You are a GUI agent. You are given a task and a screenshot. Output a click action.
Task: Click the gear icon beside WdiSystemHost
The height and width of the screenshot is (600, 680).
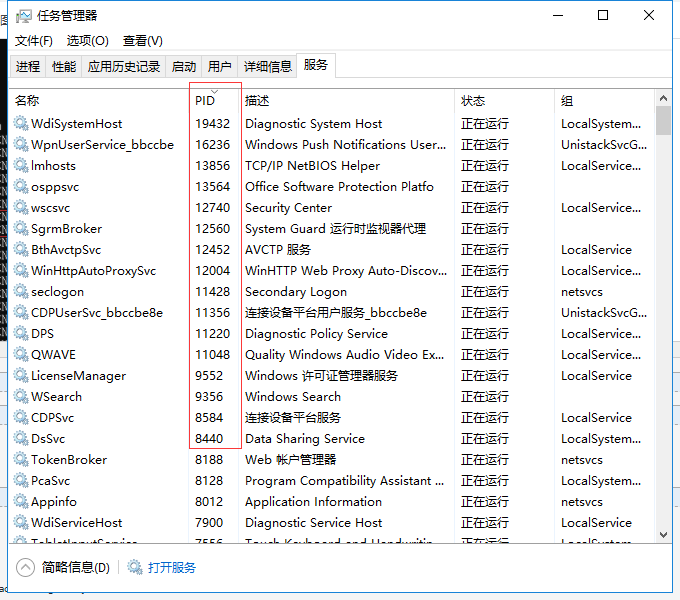point(20,124)
